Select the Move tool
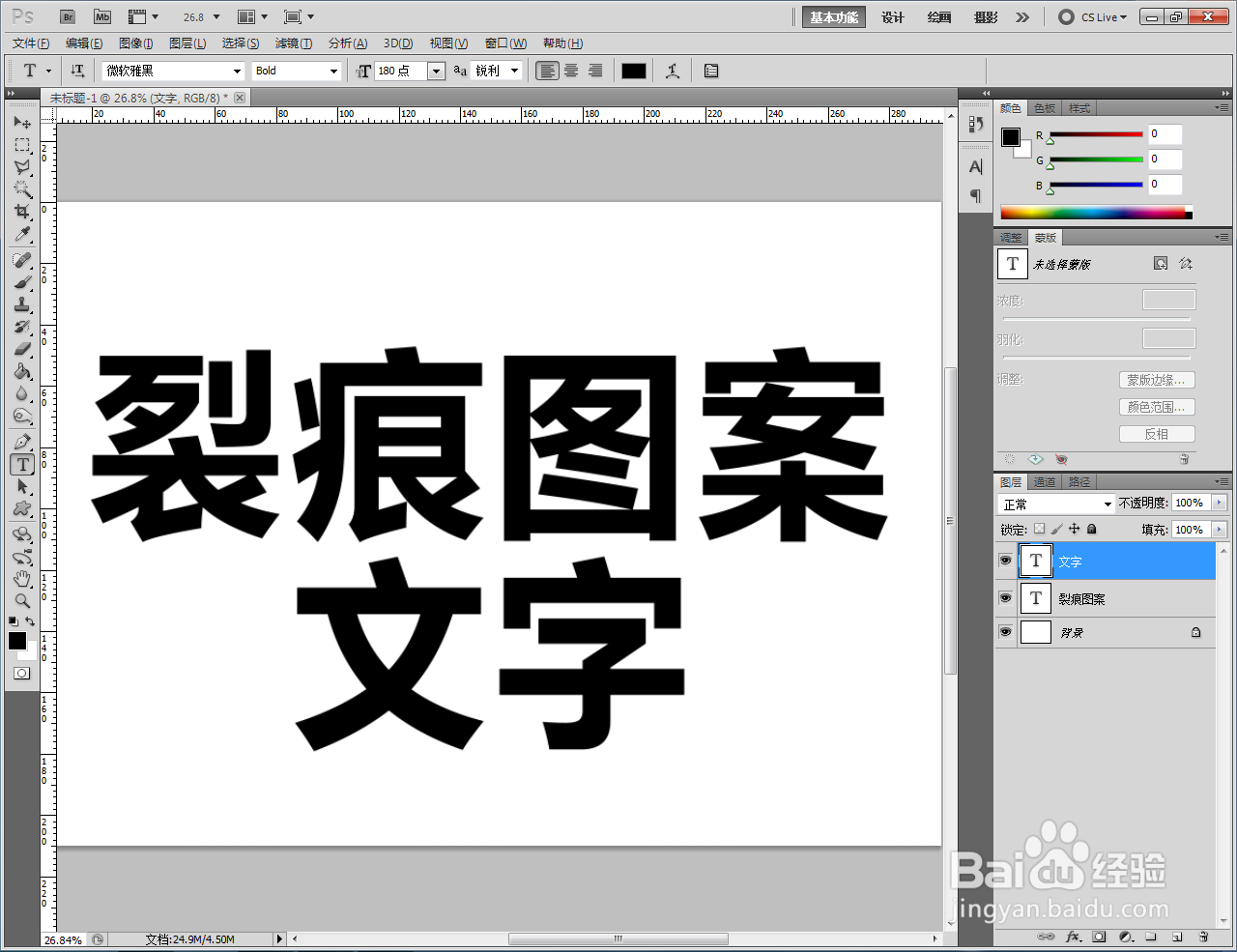 pyautogui.click(x=22, y=122)
